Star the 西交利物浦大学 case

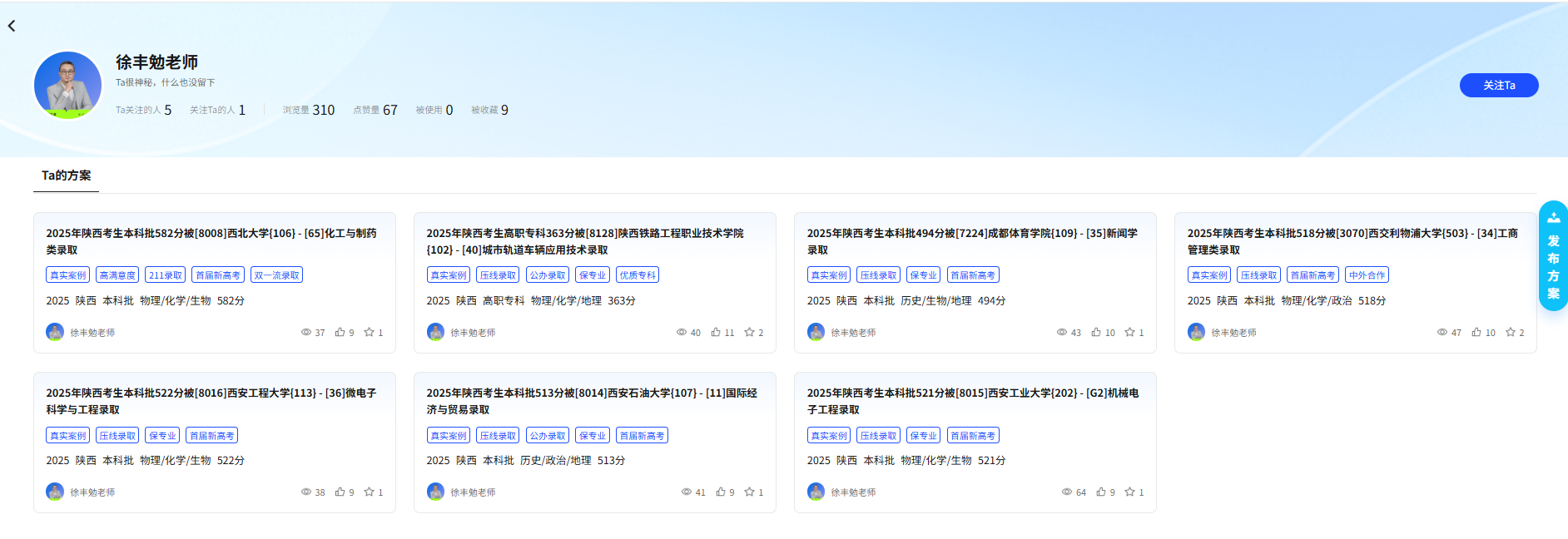point(1510,332)
